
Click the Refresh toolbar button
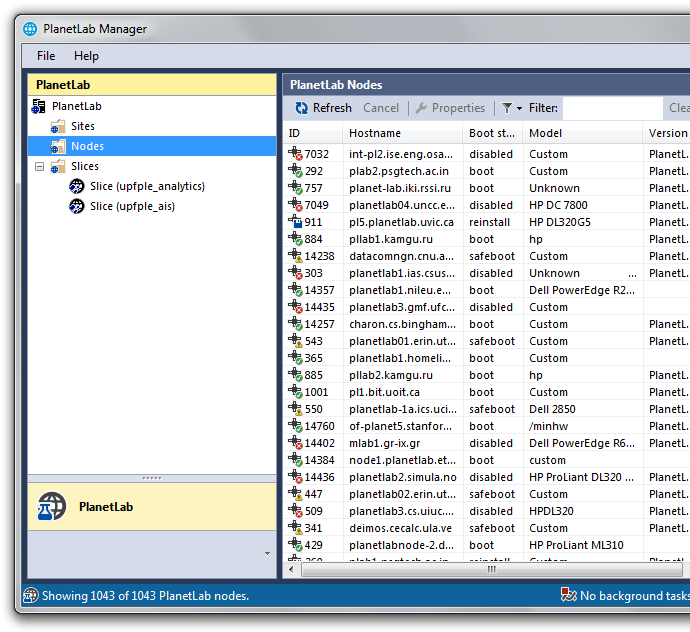coord(323,108)
